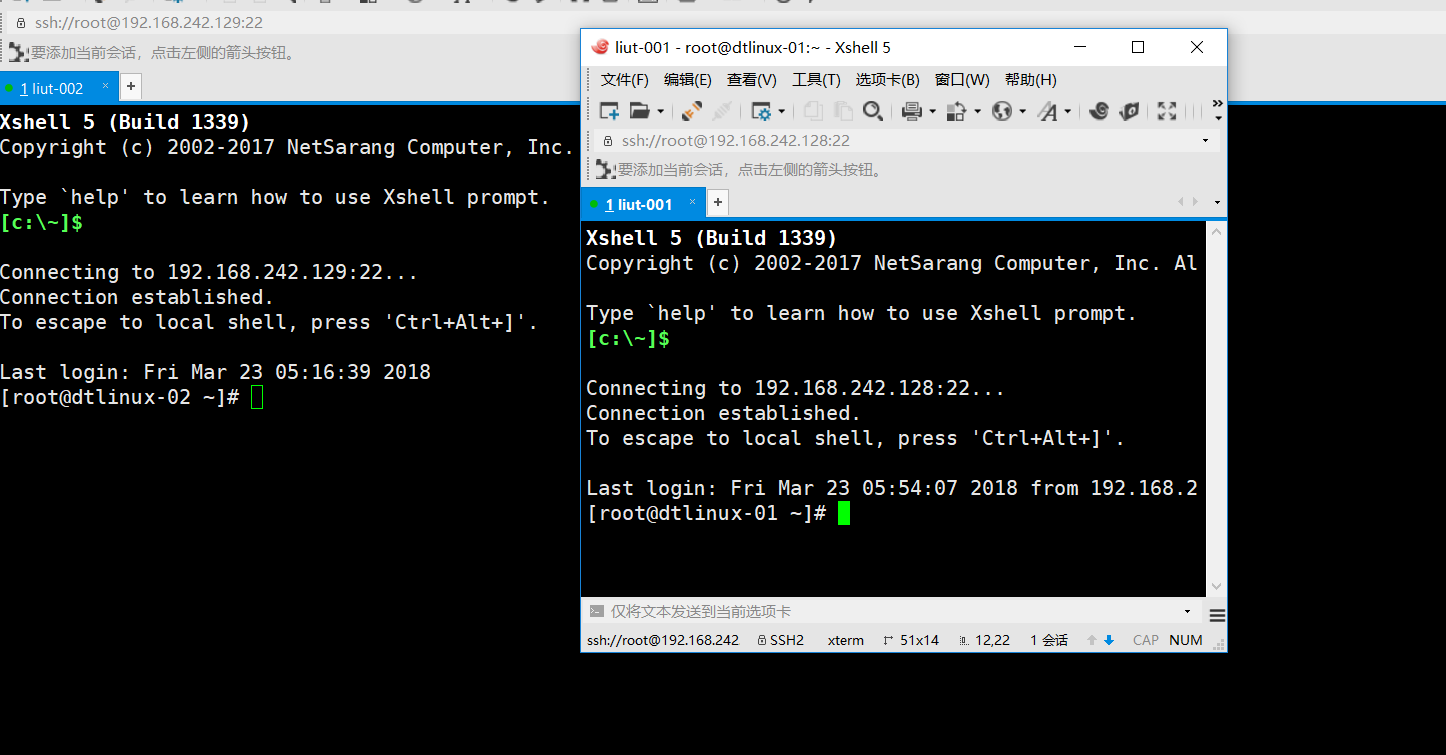Expand the color scheme dropdown arrow
Image resolution: width=1446 pixels, height=755 pixels.
977,112
